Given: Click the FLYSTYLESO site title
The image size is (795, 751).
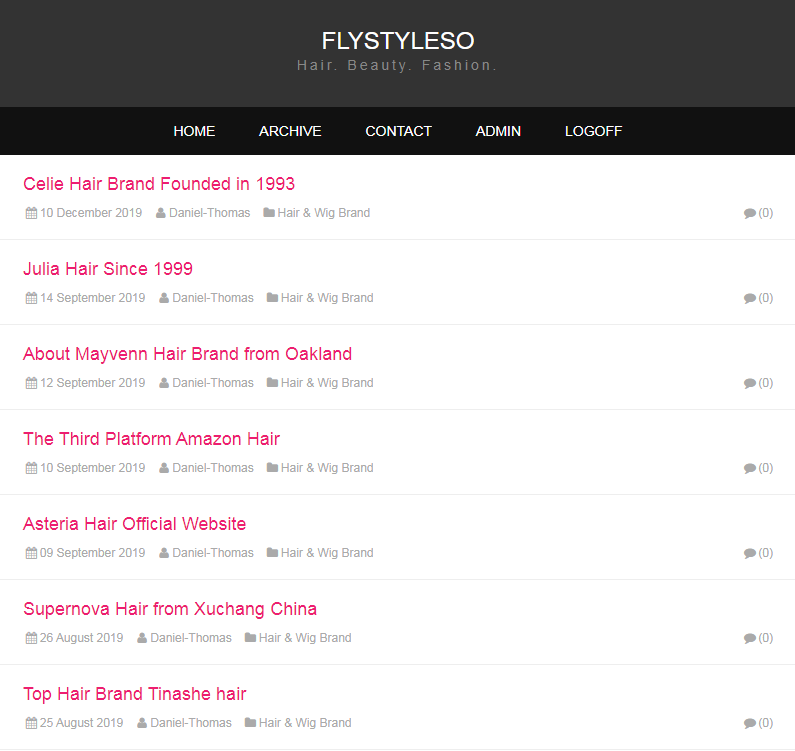Looking at the screenshot, I should click(x=398, y=41).
